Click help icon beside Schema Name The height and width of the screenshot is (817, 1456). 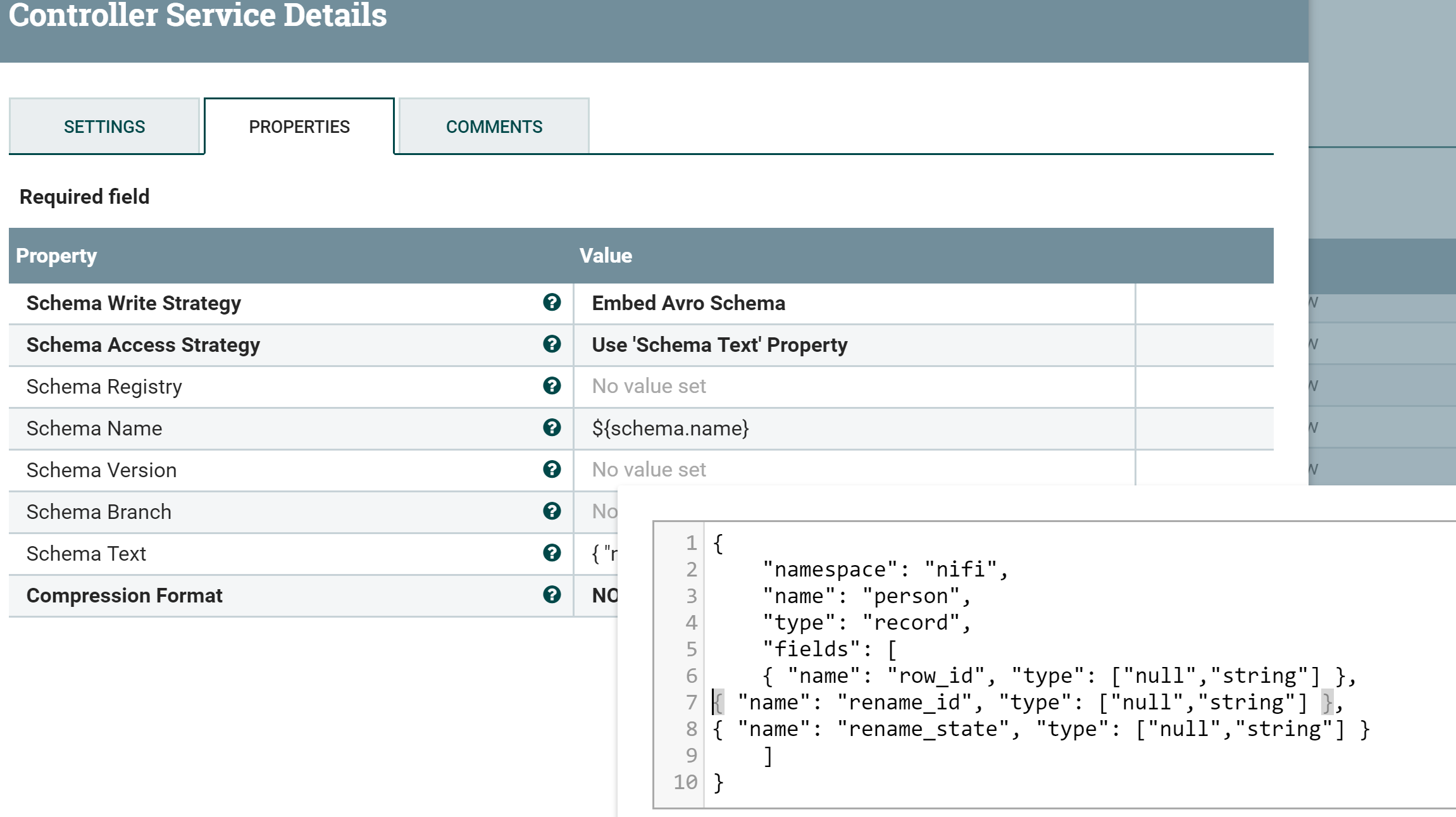click(552, 428)
